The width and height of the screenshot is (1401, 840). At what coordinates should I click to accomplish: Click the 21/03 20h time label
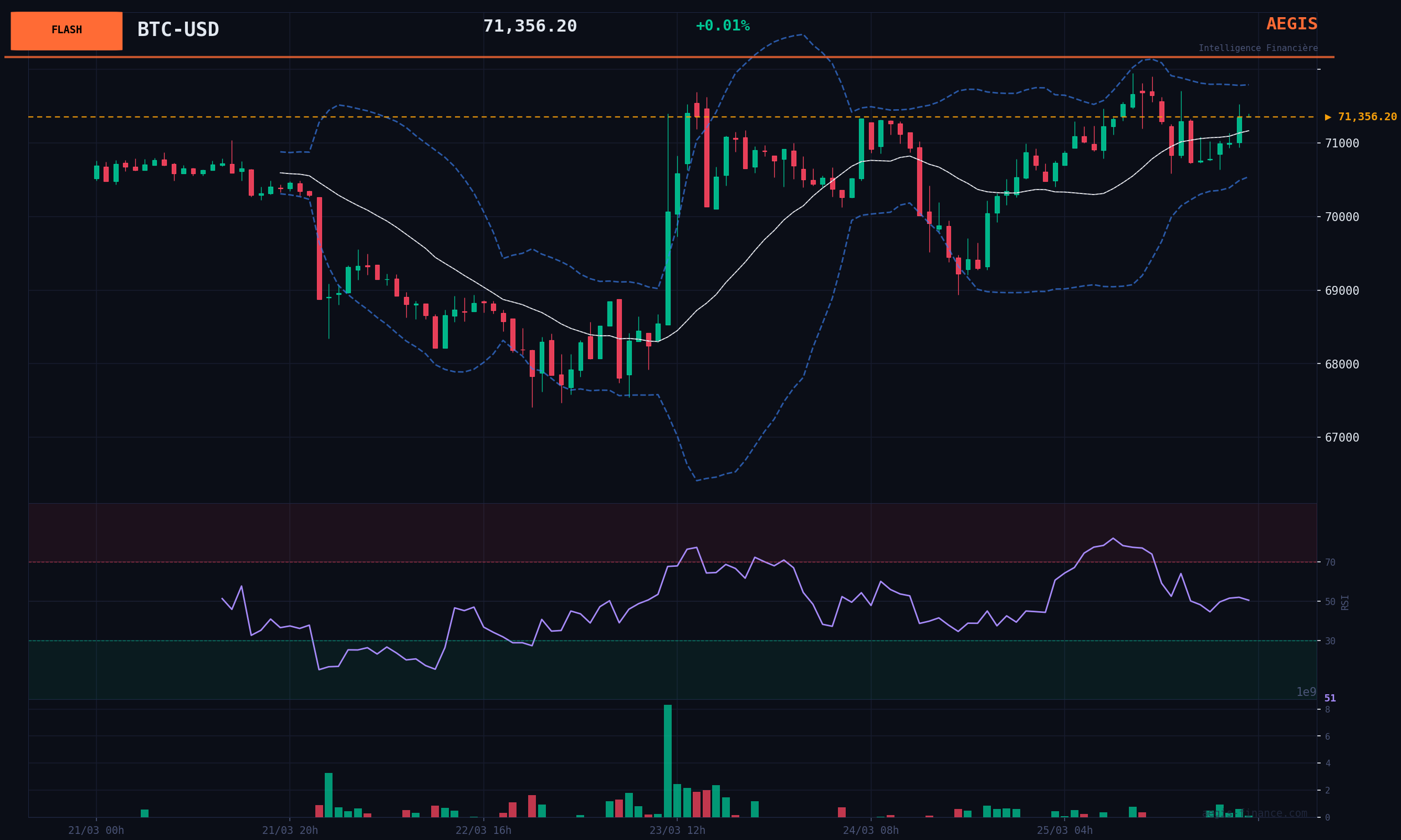point(290,831)
